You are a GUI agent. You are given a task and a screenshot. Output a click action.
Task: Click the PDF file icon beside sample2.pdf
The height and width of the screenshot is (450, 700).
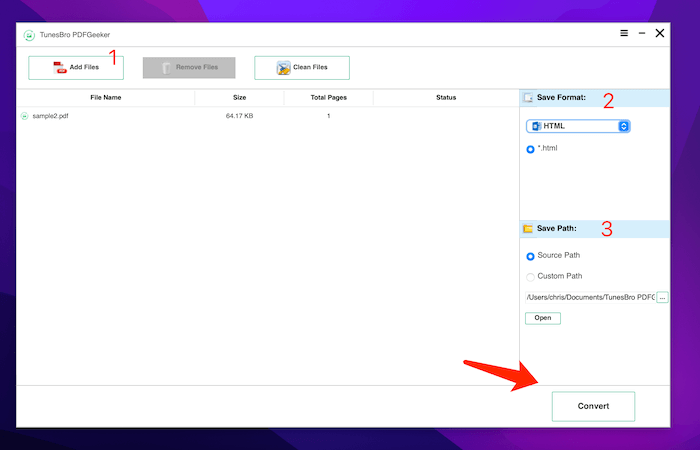pyautogui.click(x=25, y=116)
